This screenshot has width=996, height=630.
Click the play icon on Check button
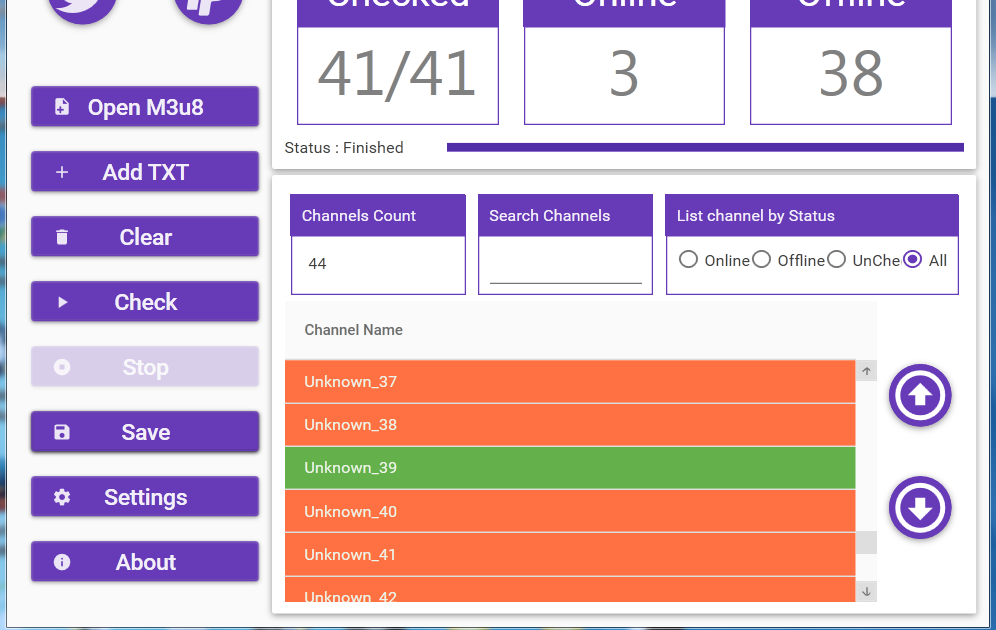(62, 301)
